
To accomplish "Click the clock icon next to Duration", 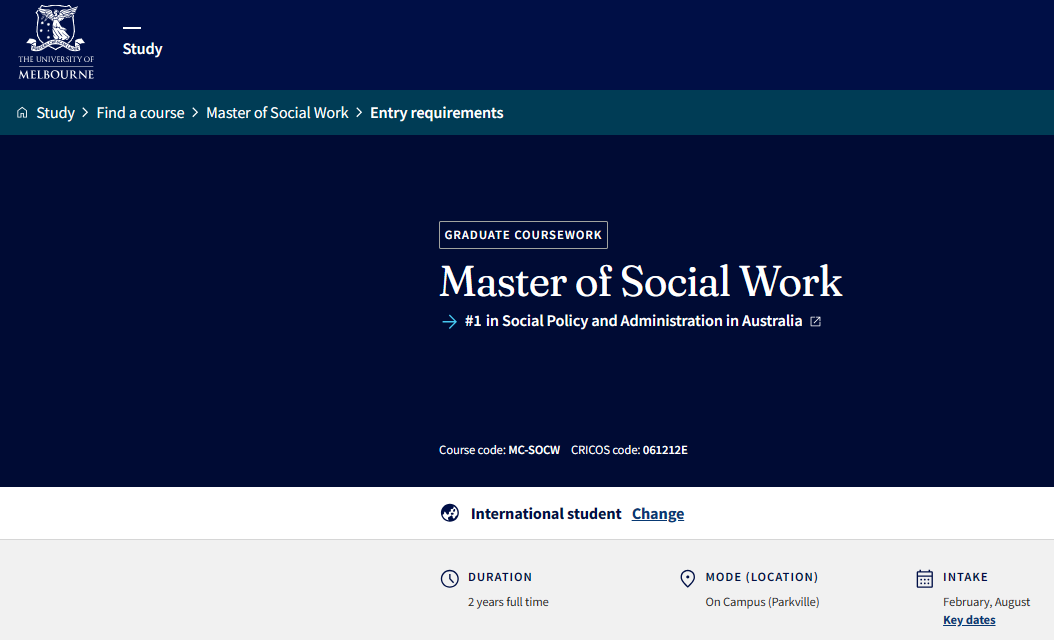I will pyautogui.click(x=450, y=579).
